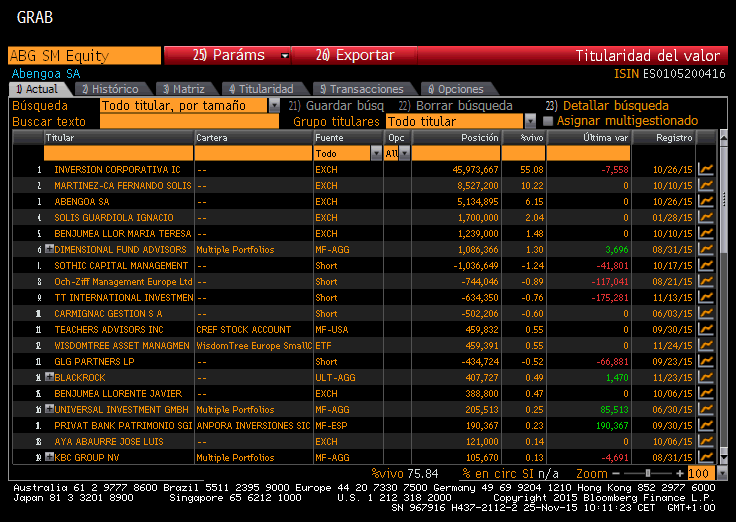The height and width of the screenshot is (522, 736).
Task: Open chart icon for Och-Ziff Management Europe row
Action: click(705, 281)
